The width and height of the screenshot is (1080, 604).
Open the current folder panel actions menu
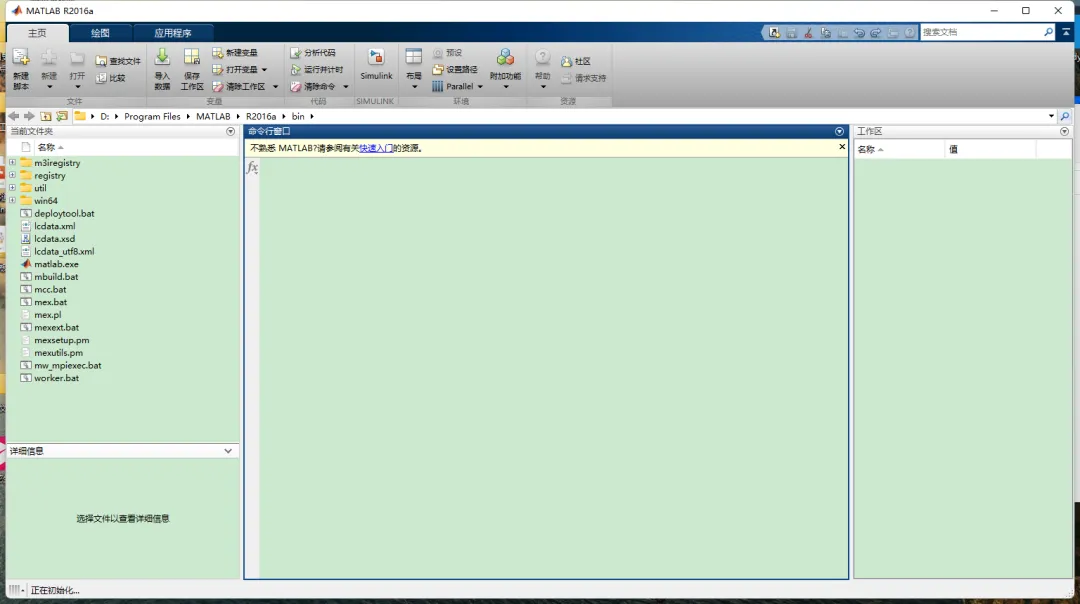[231, 132]
